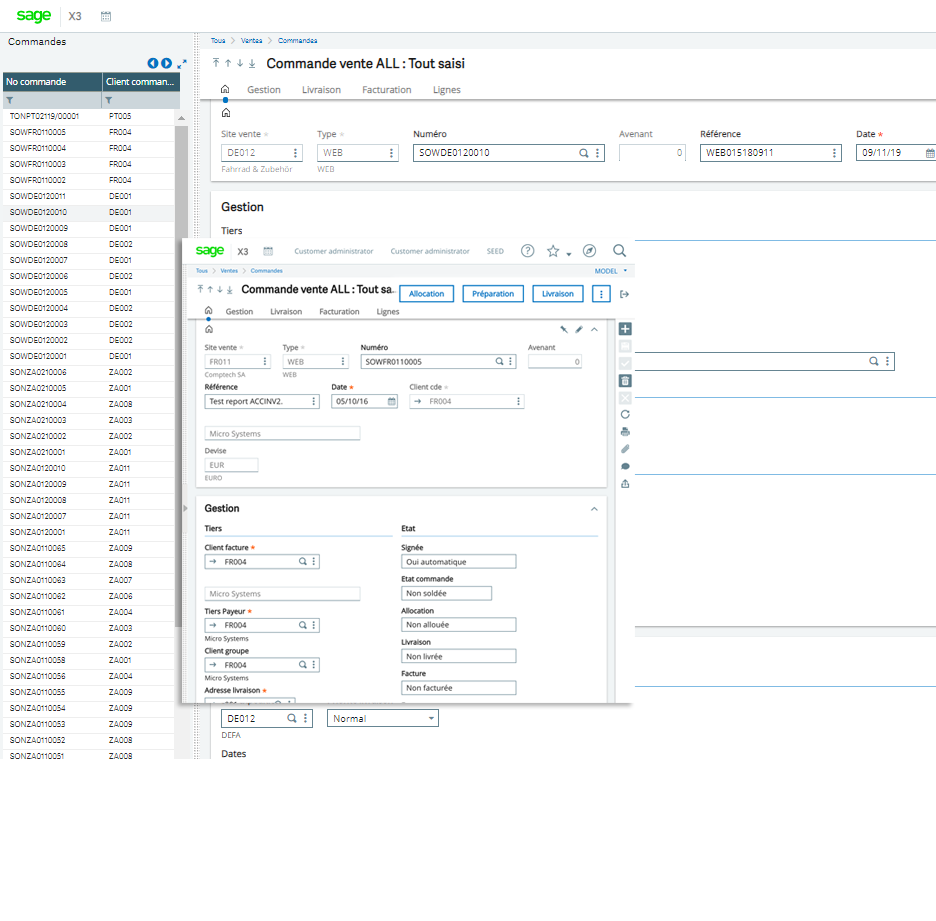This screenshot has height=921, width=936.
Task: Open the help icon in the front window
Action: click(x=527, y=251)
